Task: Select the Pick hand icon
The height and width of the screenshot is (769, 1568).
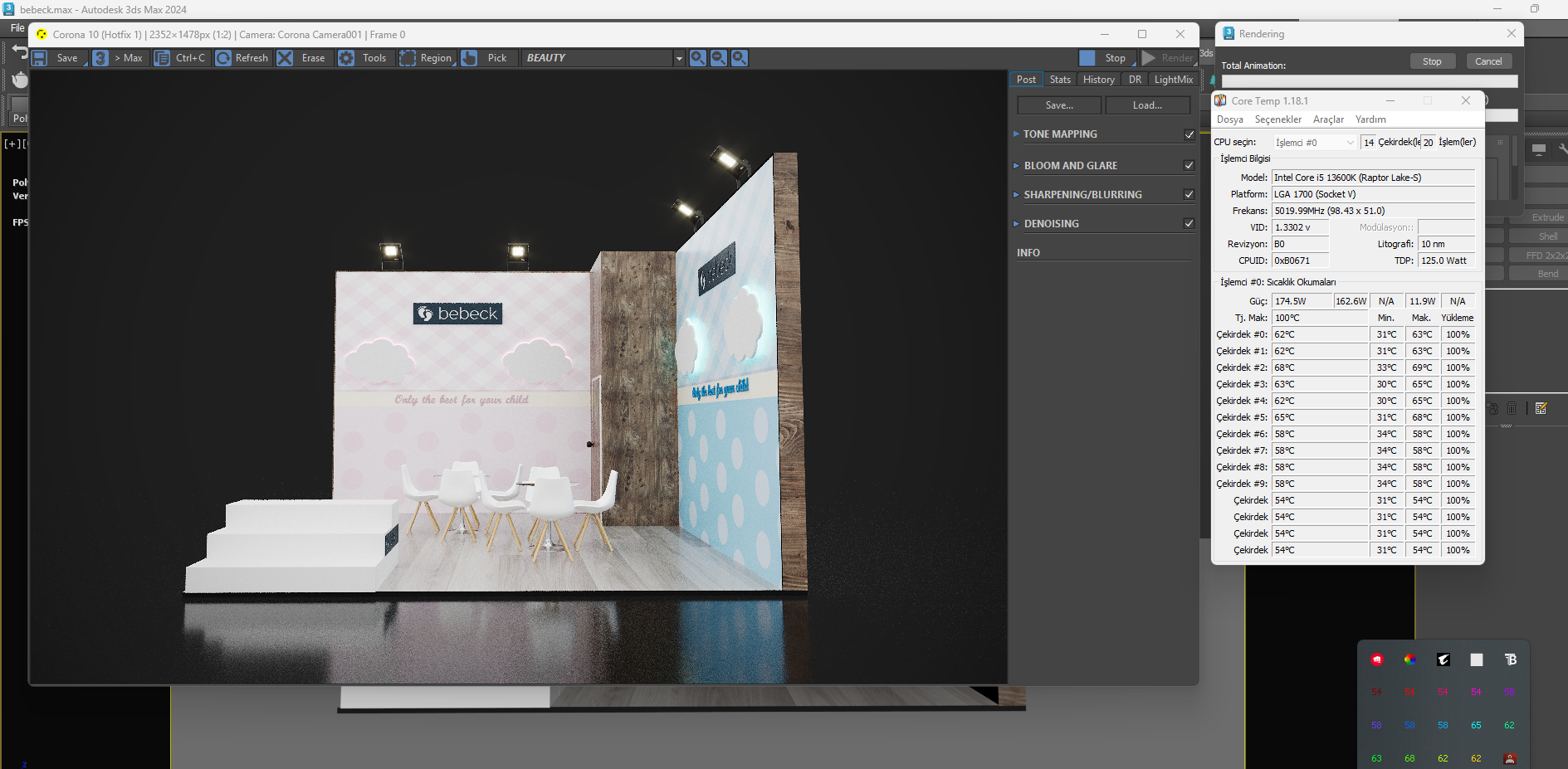Action: [x=469, y=58]
